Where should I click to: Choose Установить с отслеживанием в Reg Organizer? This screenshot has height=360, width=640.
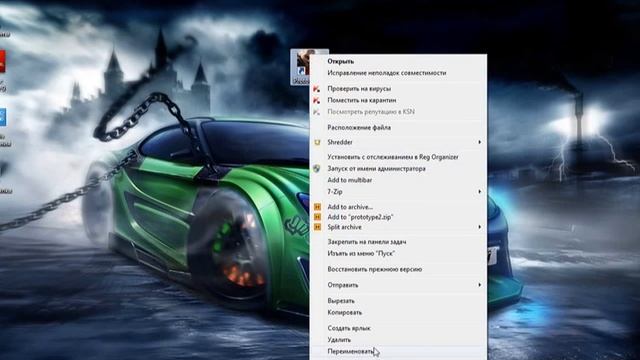393,157
